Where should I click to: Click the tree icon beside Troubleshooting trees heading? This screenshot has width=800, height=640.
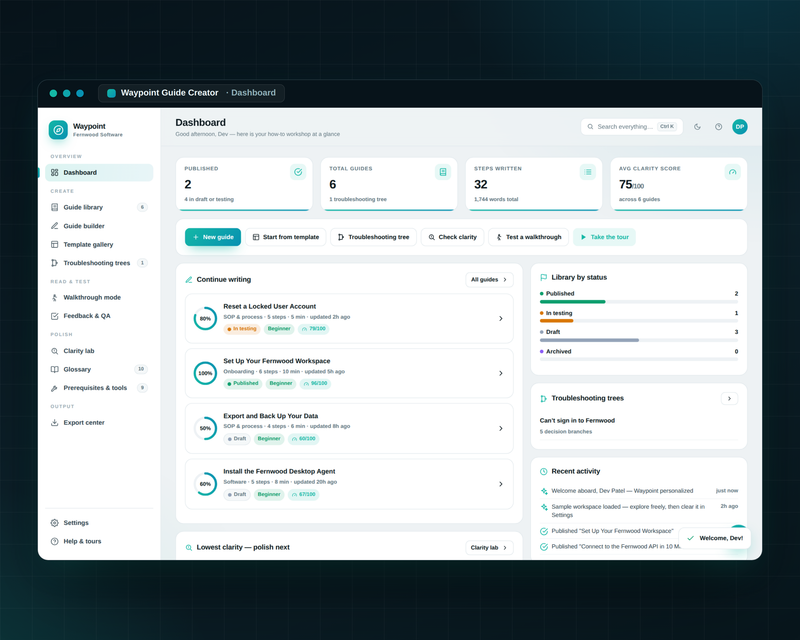pos(543,398)
